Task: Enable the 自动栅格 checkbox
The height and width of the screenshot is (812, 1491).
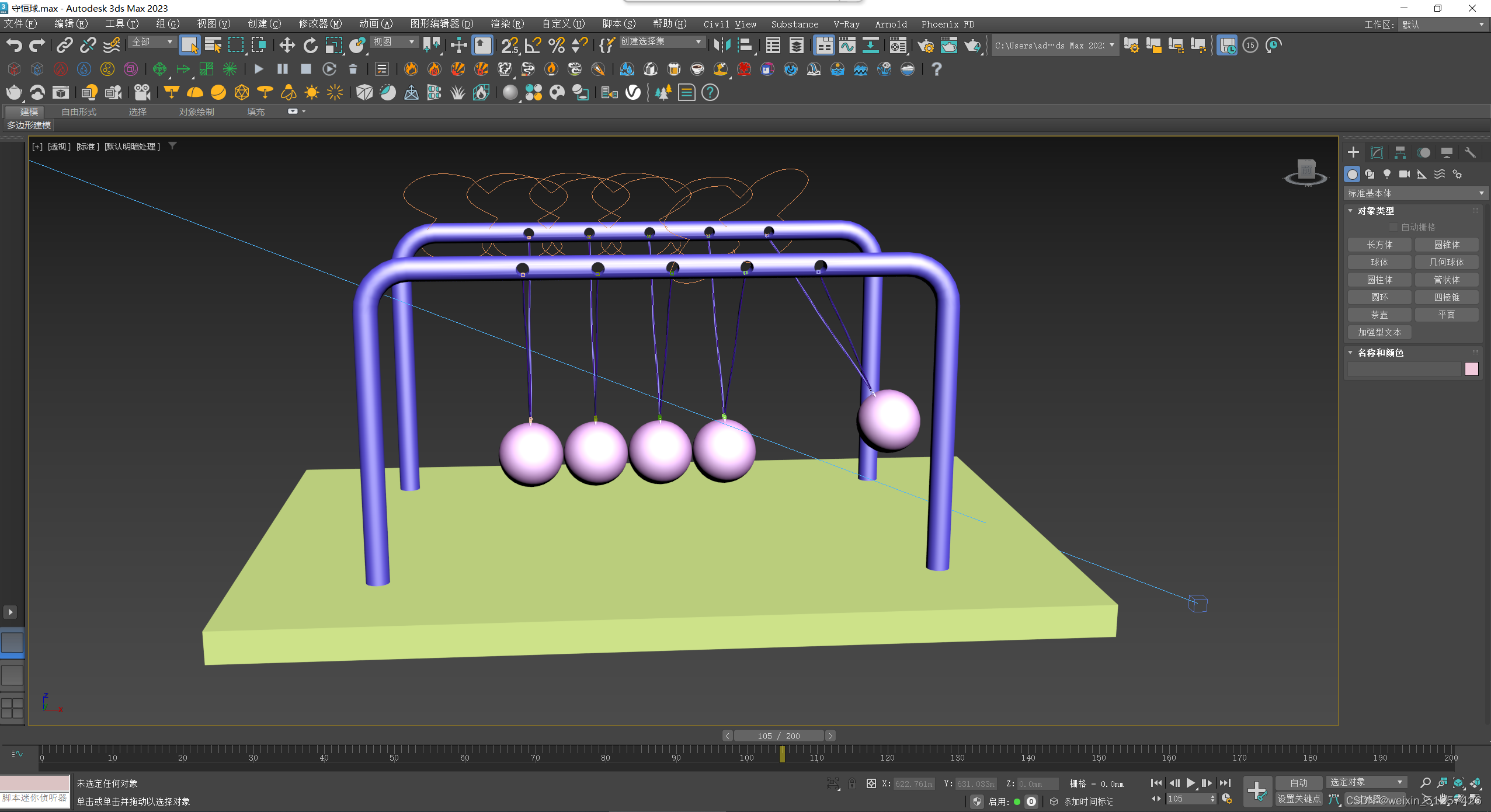Action: [1393, 227]
